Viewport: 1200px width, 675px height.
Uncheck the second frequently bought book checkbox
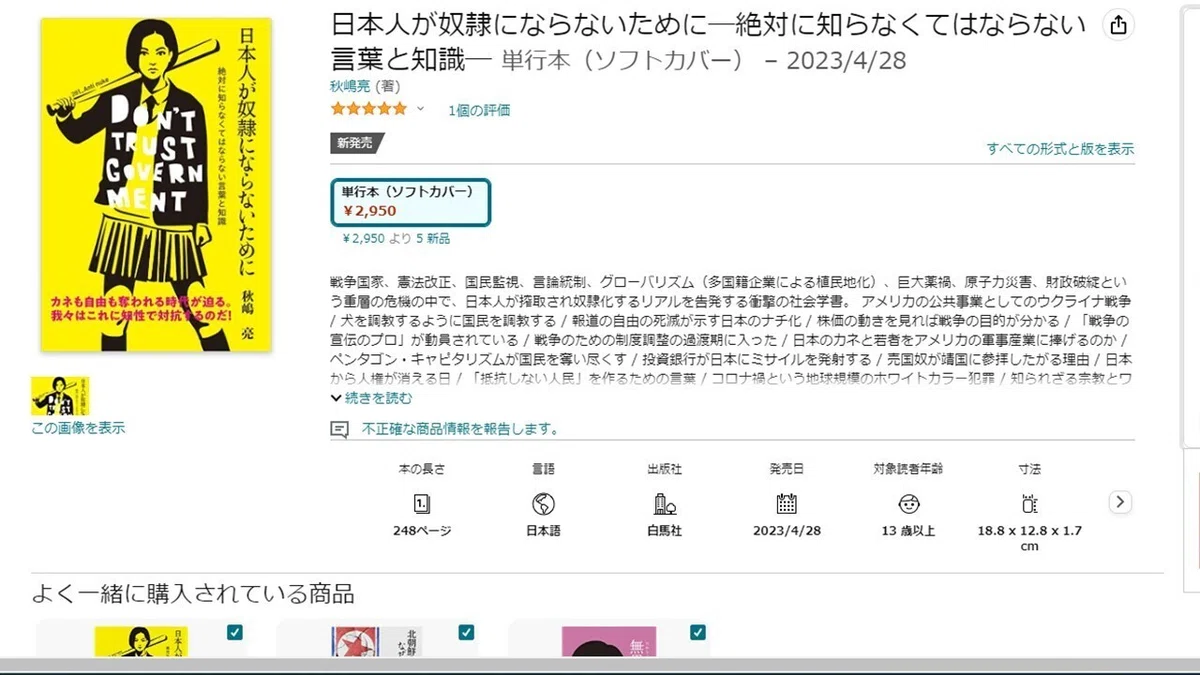pos(466,632)
